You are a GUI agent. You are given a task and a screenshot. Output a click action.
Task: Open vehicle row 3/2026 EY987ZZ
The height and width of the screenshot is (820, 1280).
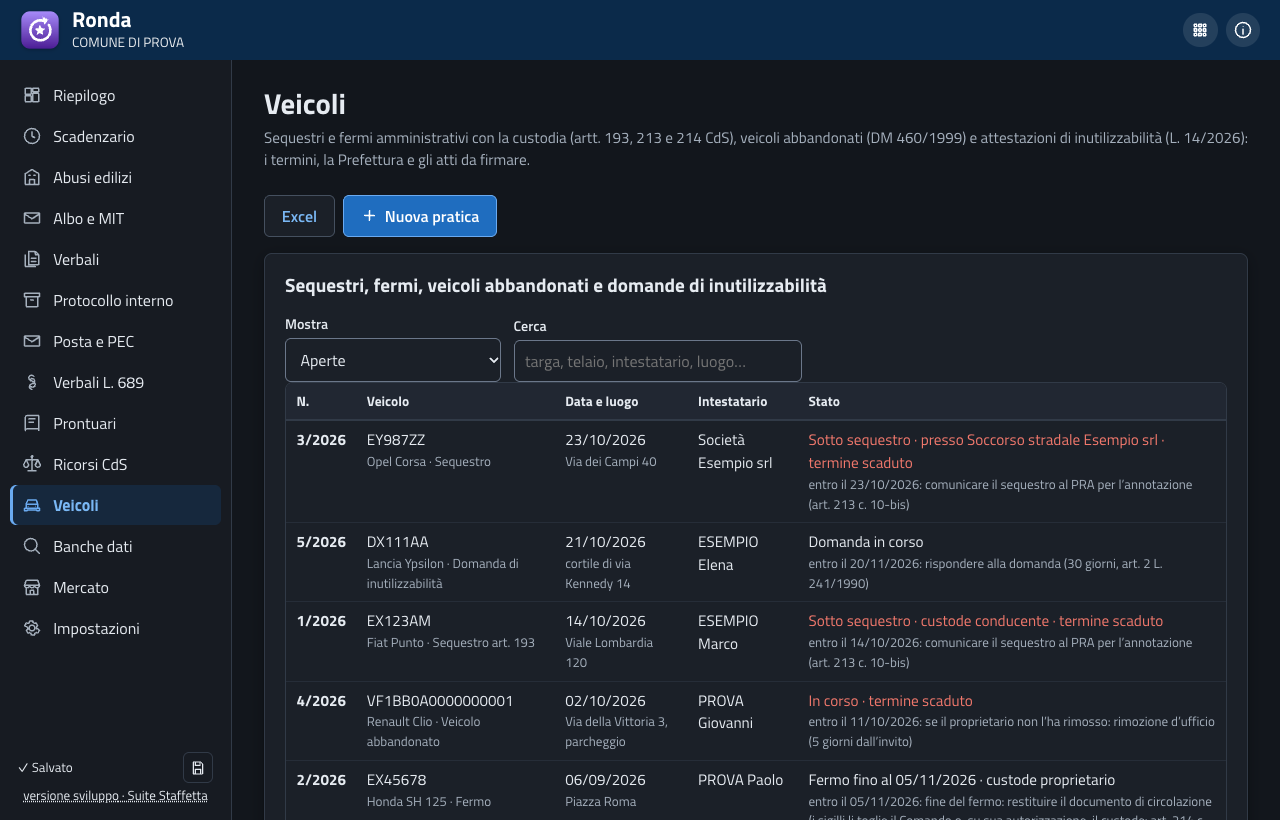point(756,472)
